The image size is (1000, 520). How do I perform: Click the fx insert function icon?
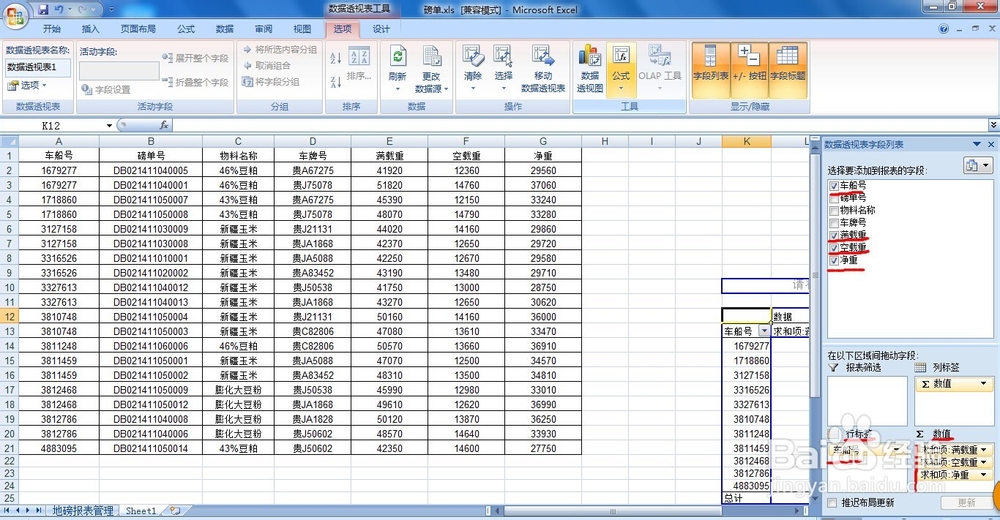point(164,125)
